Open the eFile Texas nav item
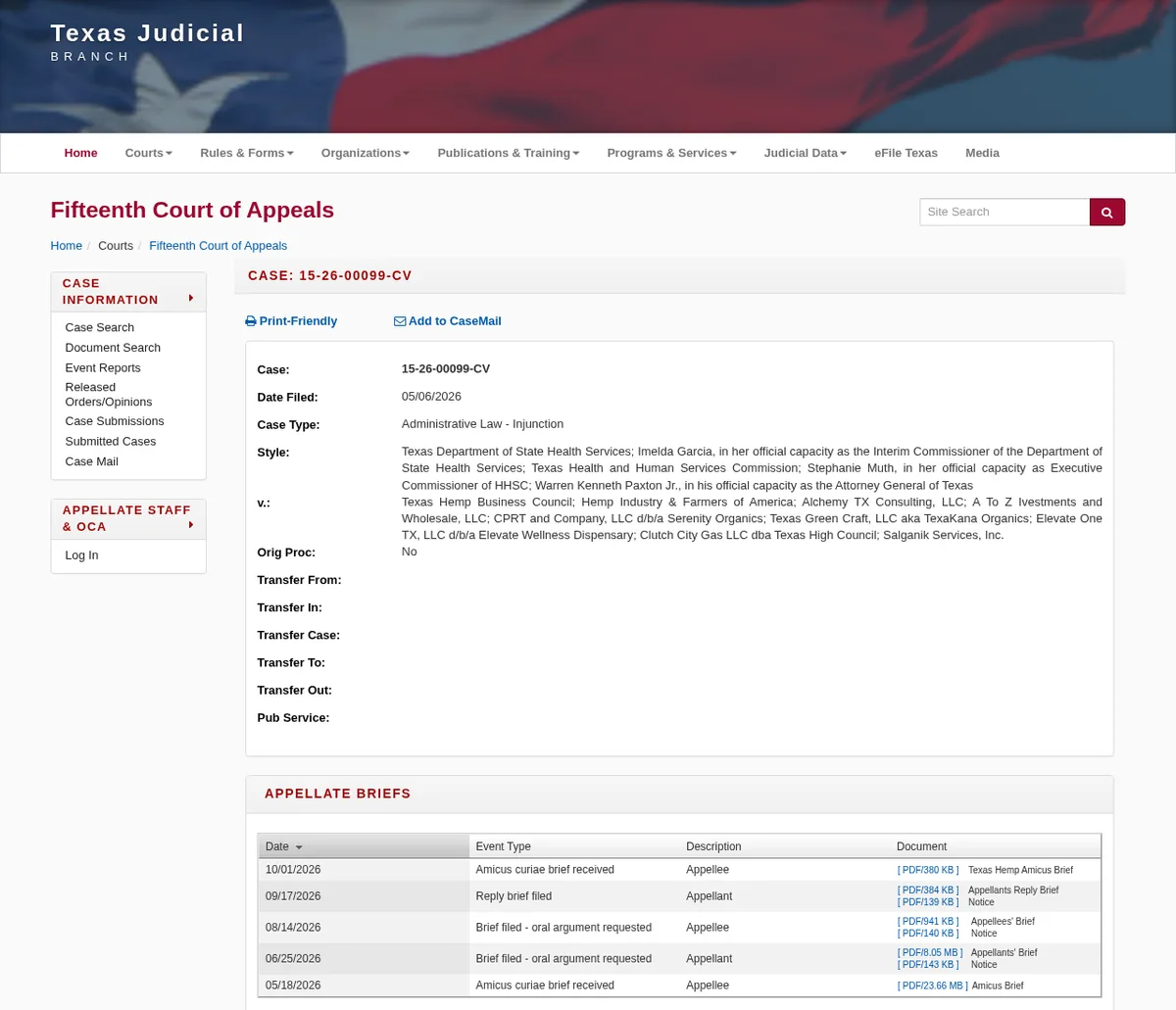This screenshot has height=1010, width=1176. click(906, 153)
